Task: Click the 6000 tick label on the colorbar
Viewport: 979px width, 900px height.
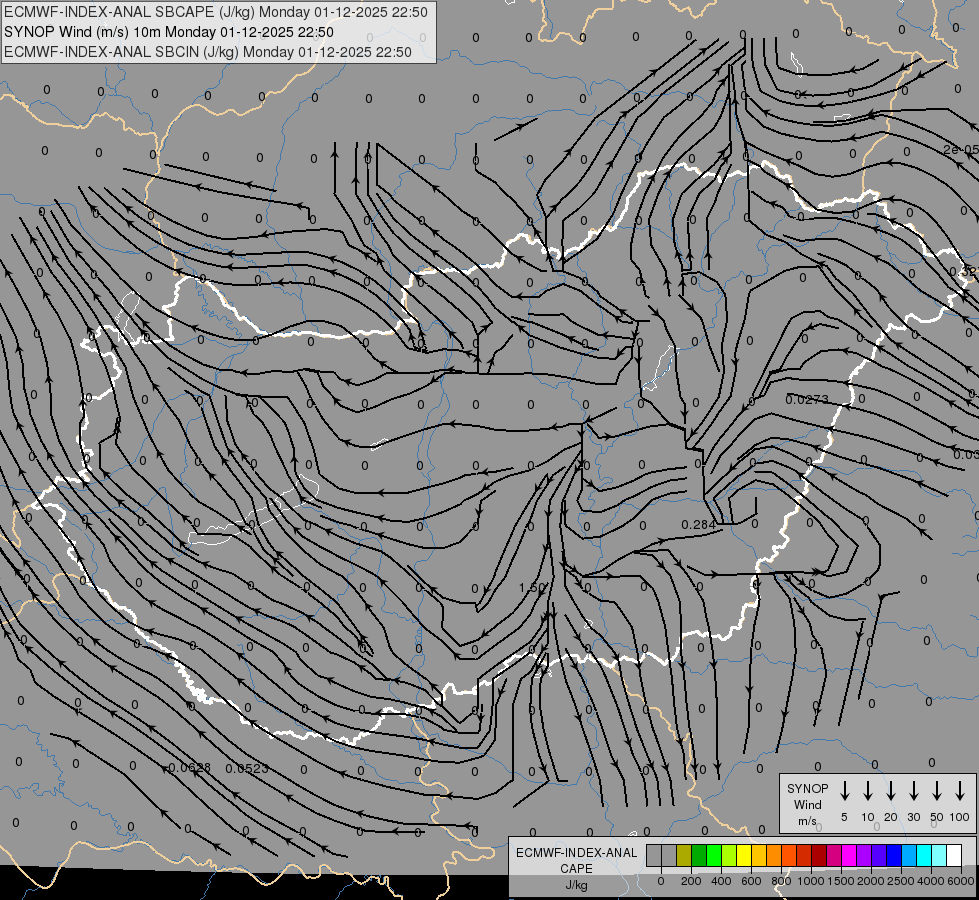Action: coord(961,881)
